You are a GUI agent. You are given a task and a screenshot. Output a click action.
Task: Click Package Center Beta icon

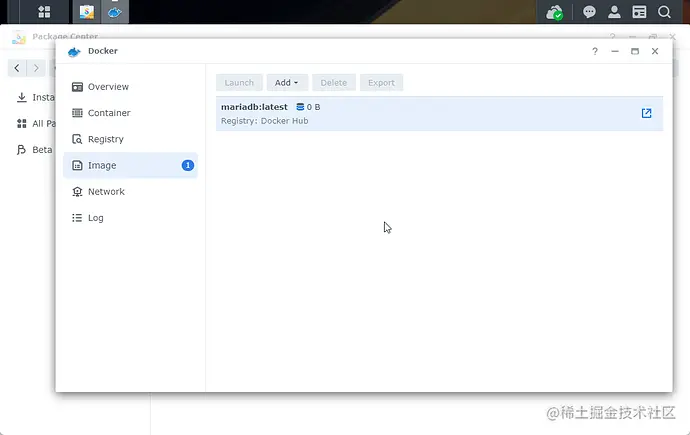pyautogui.click(x=21, y=150)
